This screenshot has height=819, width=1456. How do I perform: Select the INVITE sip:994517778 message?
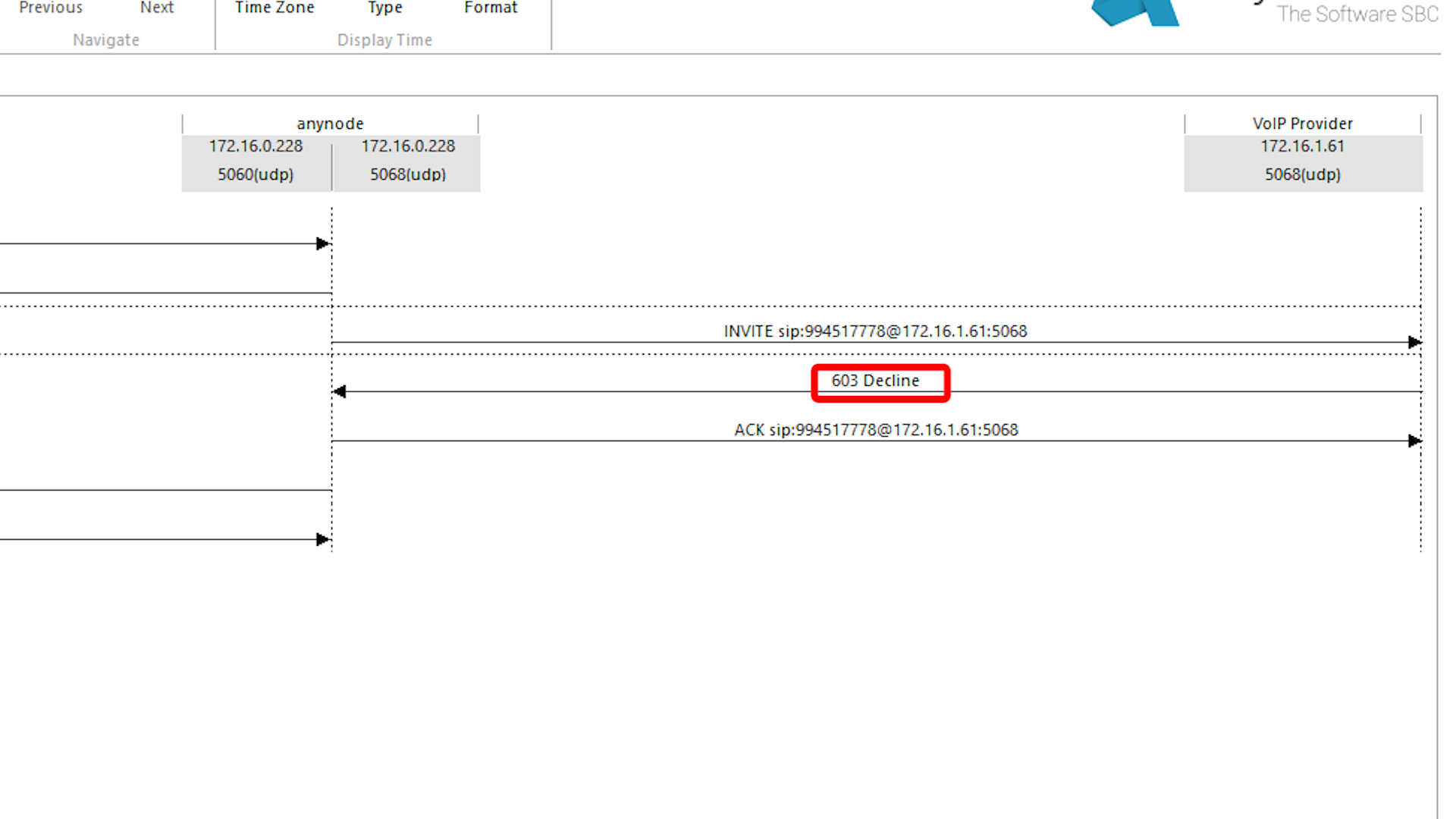coord(875,331)
